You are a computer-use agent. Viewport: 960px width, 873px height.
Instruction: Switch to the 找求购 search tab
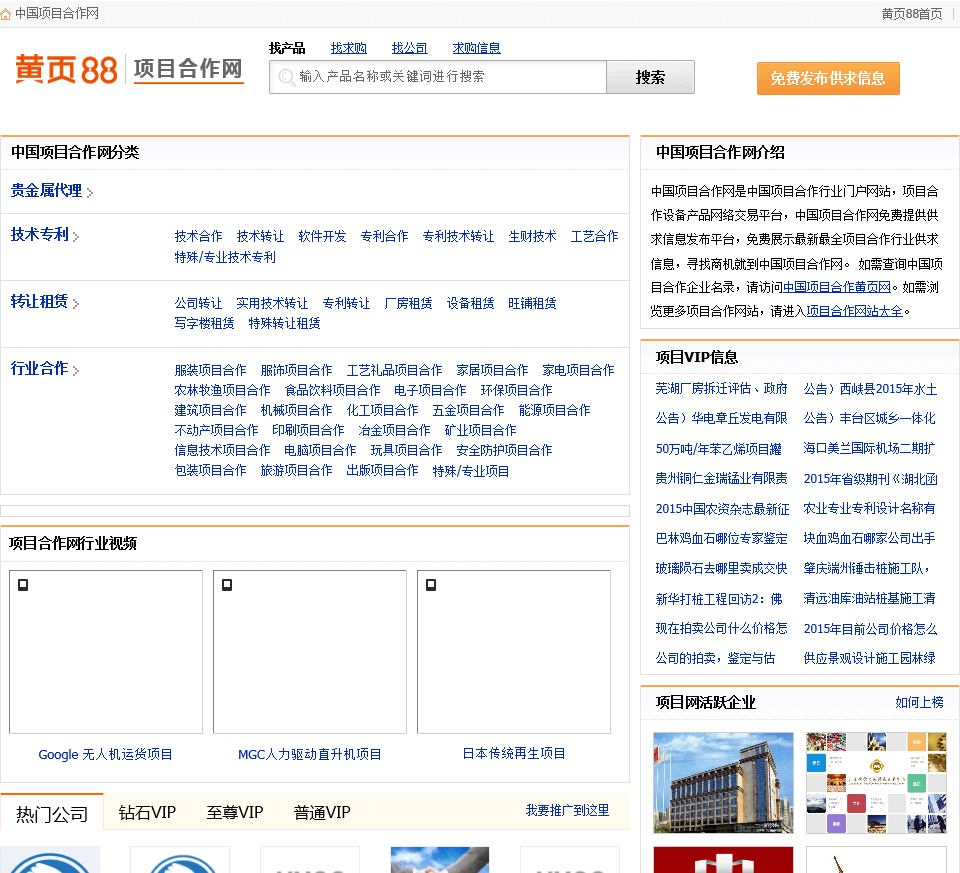click(349, 48)
